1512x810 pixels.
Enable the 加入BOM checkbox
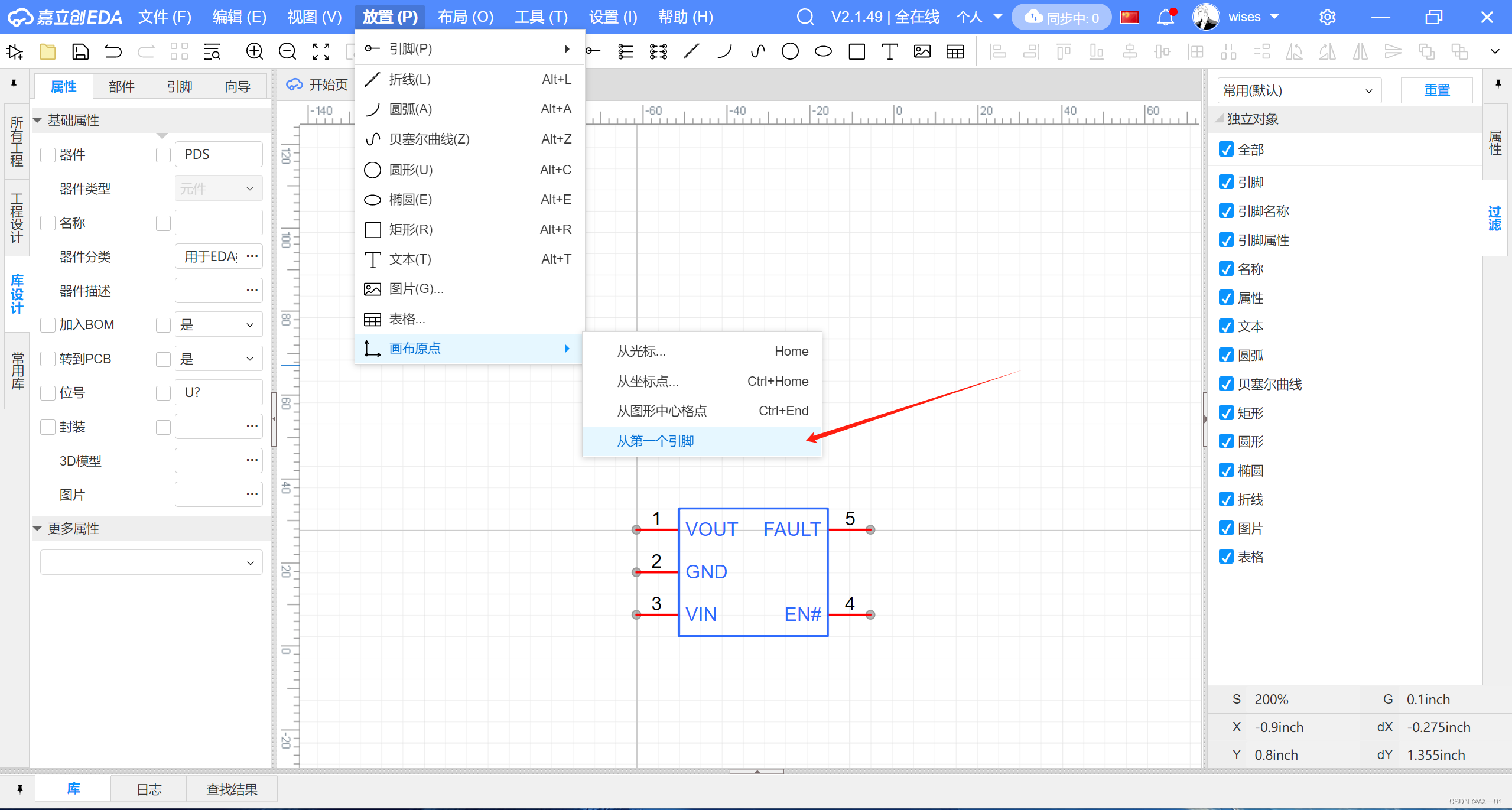[x=48, y=325]
